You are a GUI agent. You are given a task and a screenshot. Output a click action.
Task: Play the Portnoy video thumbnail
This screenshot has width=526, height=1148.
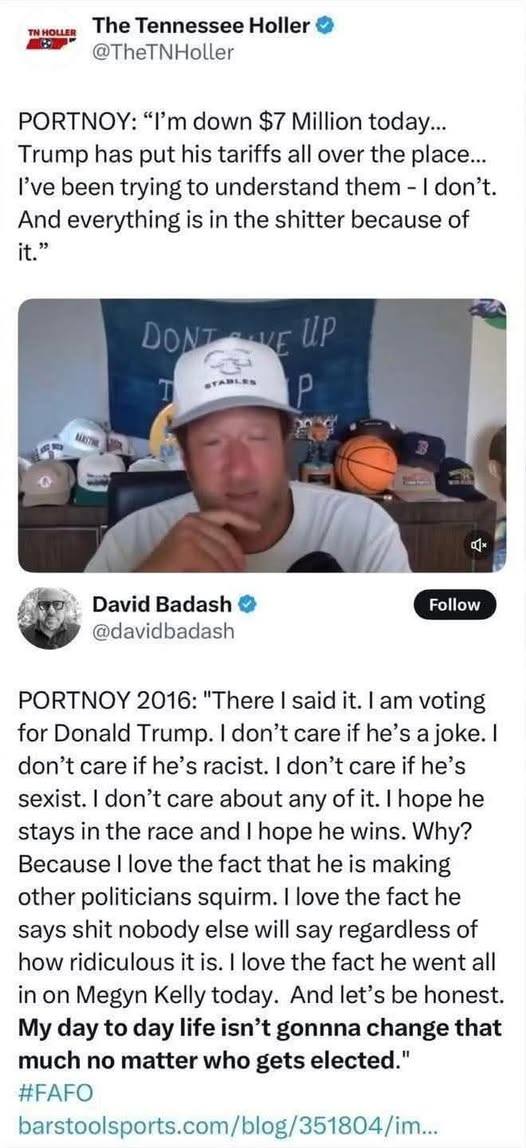point(262,435)
